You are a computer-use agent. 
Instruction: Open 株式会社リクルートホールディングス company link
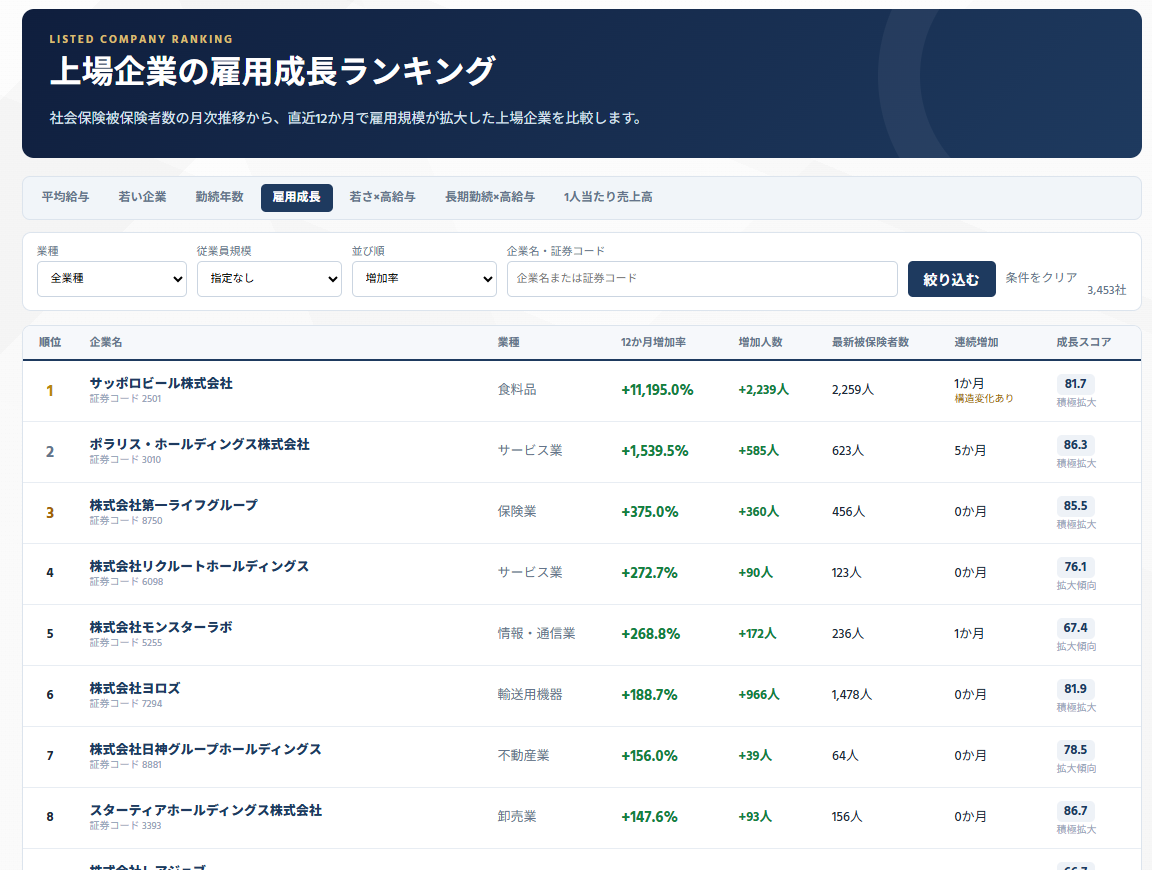(199, 566)
